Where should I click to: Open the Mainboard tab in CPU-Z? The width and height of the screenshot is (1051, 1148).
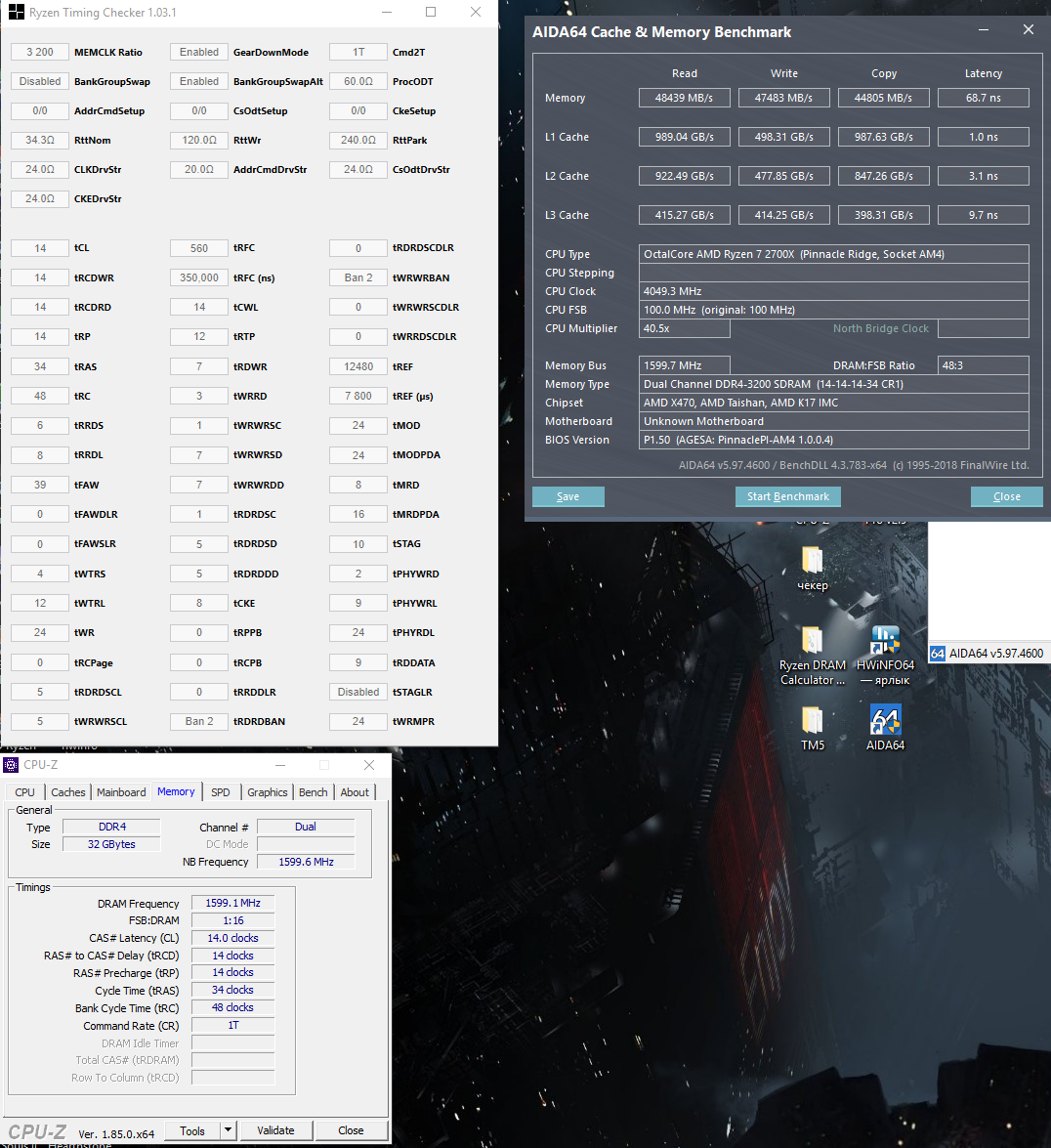pos(121,792)
